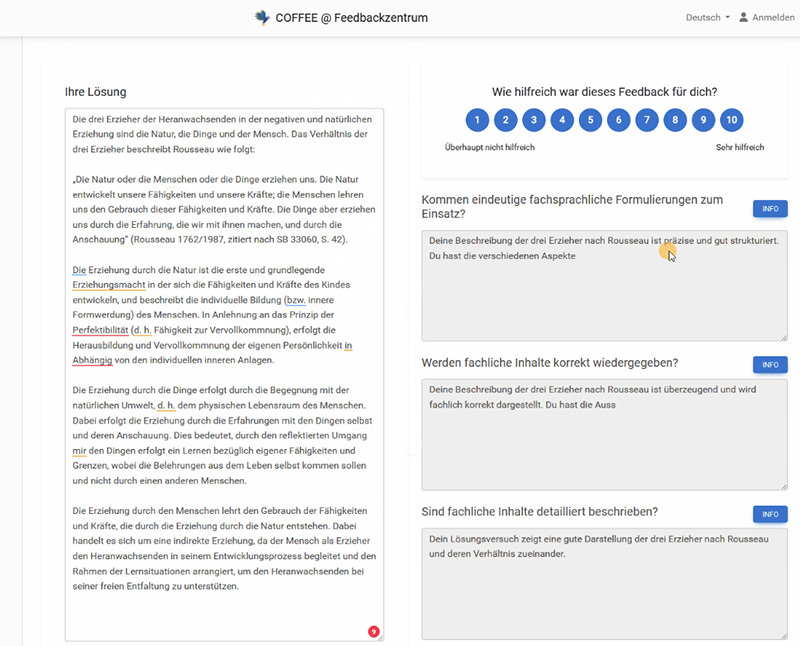The height and width of the screenshot is (646, 800).
Task: Click the COFFEE bird logo icon
Action: point(262,18)
